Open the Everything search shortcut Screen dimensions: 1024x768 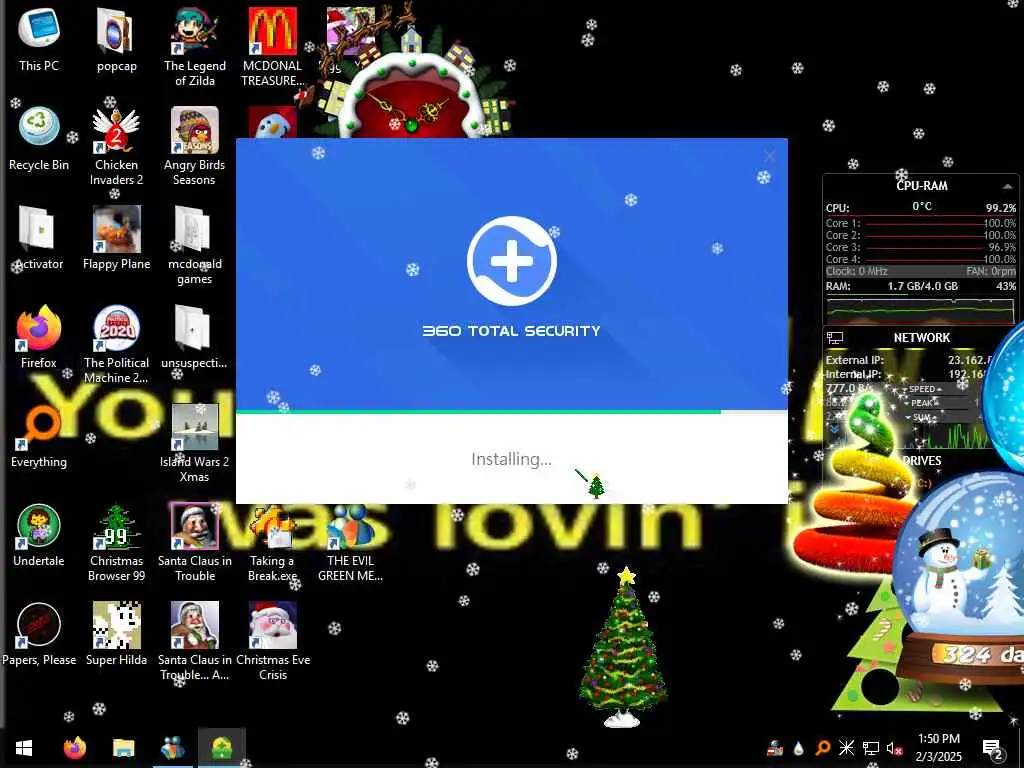point(39,436)
